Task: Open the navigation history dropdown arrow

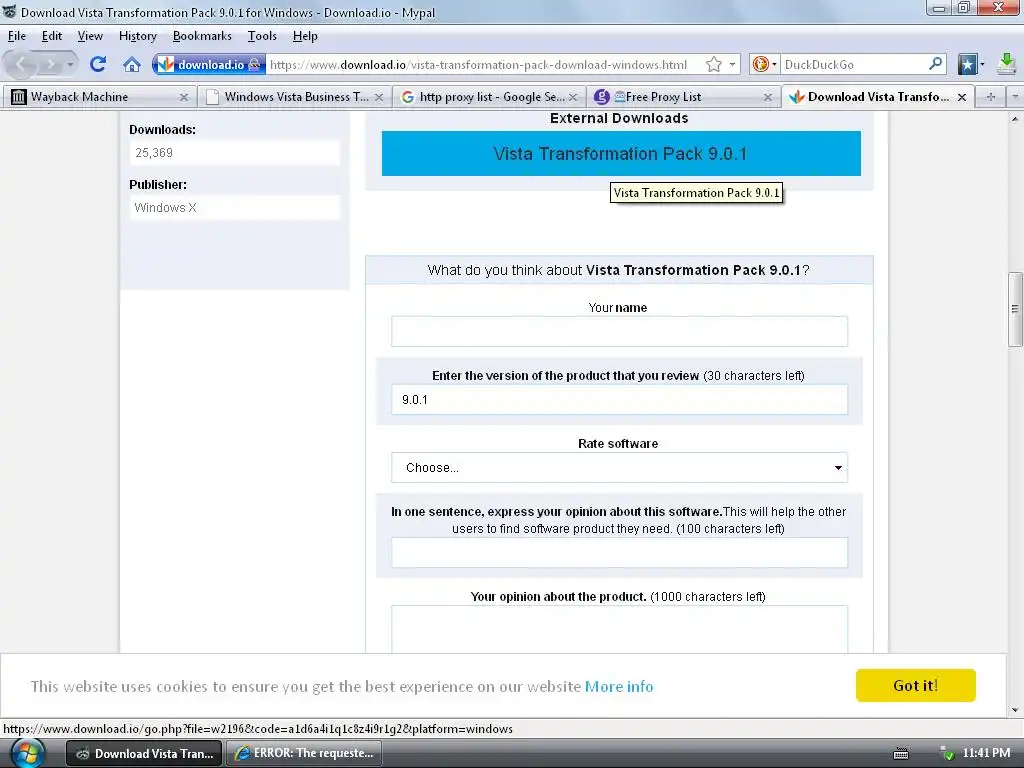Action: (x=70, y=64)
